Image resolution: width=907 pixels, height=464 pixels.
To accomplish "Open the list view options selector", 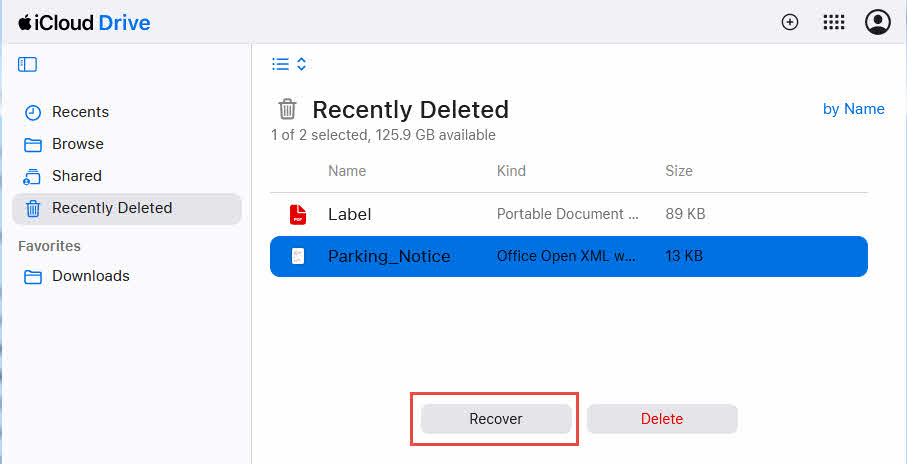I will pos(289,64).
